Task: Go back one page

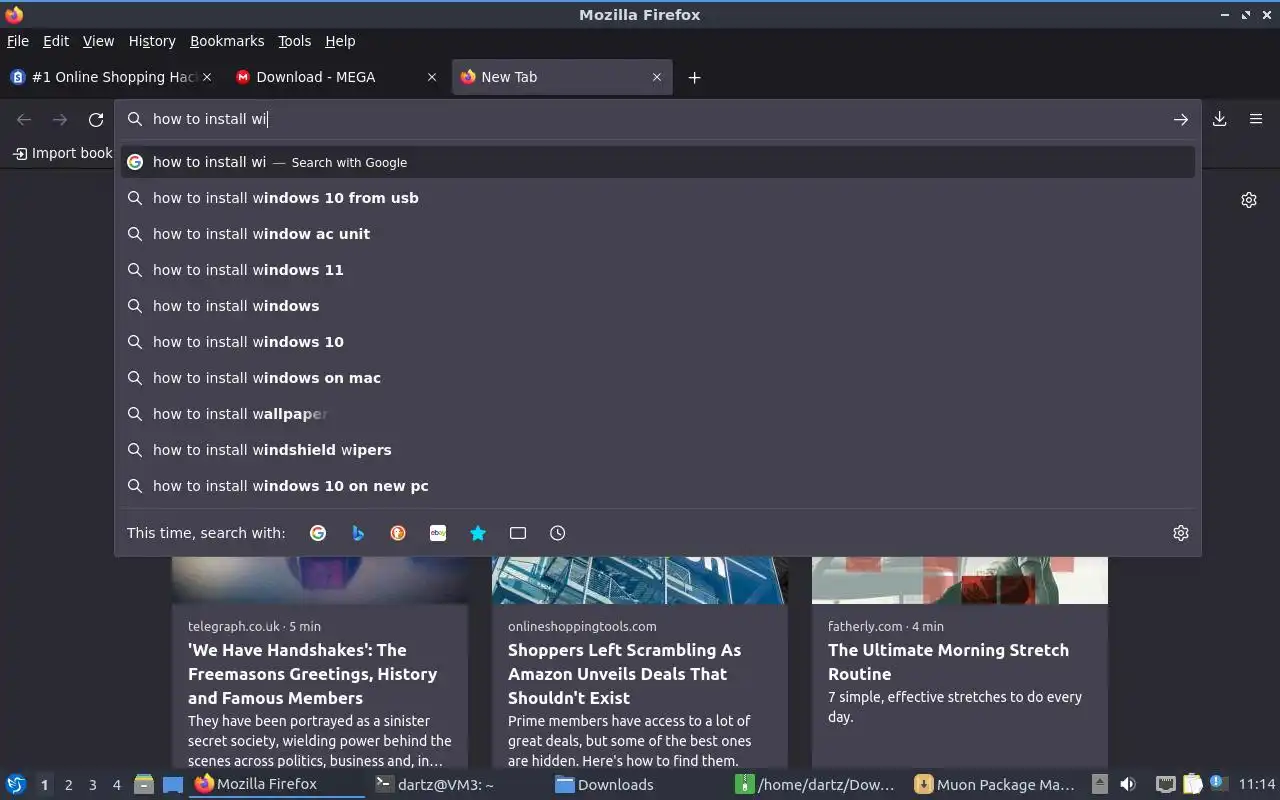Action: coord(24,120)
